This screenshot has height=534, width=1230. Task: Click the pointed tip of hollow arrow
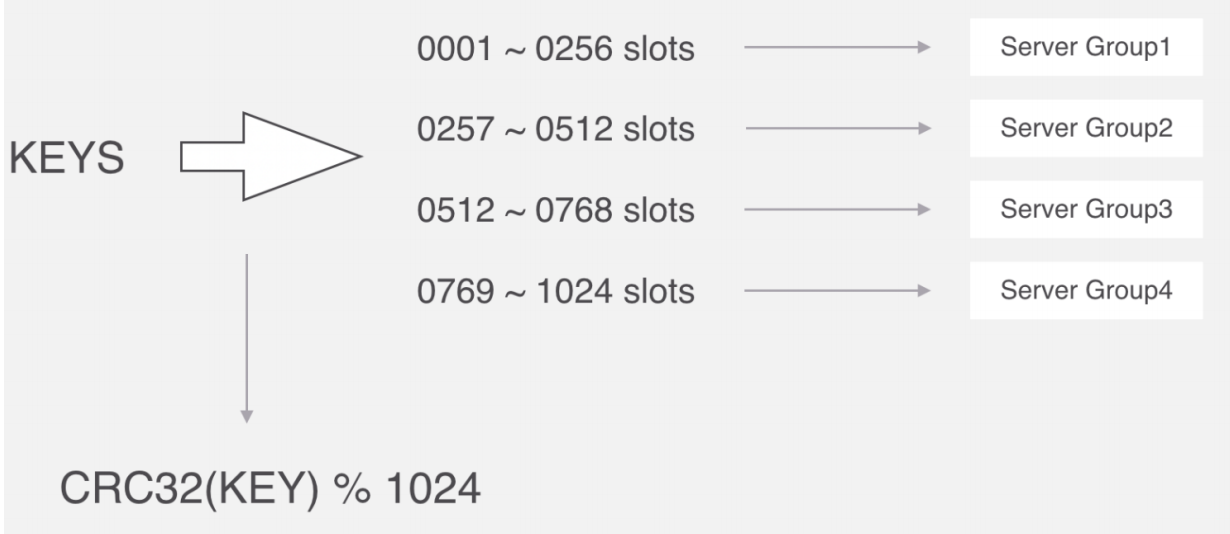tap(355, 157)
